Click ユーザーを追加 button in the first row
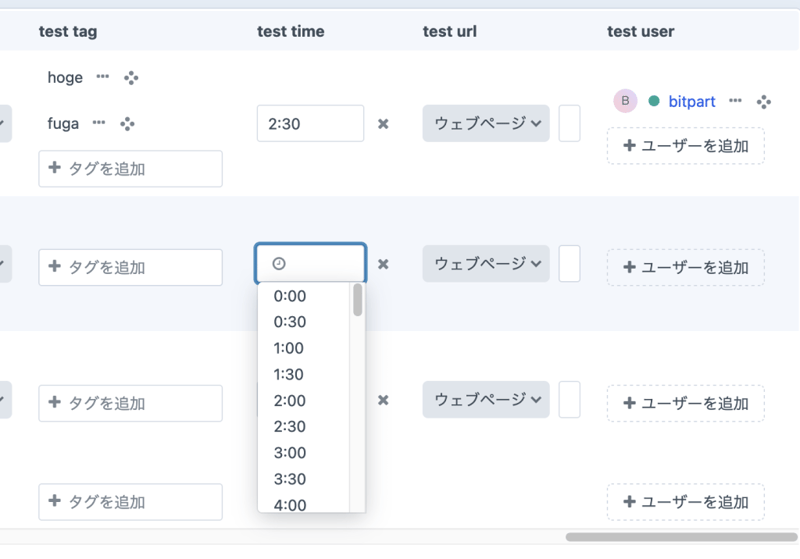 [685, 146]
